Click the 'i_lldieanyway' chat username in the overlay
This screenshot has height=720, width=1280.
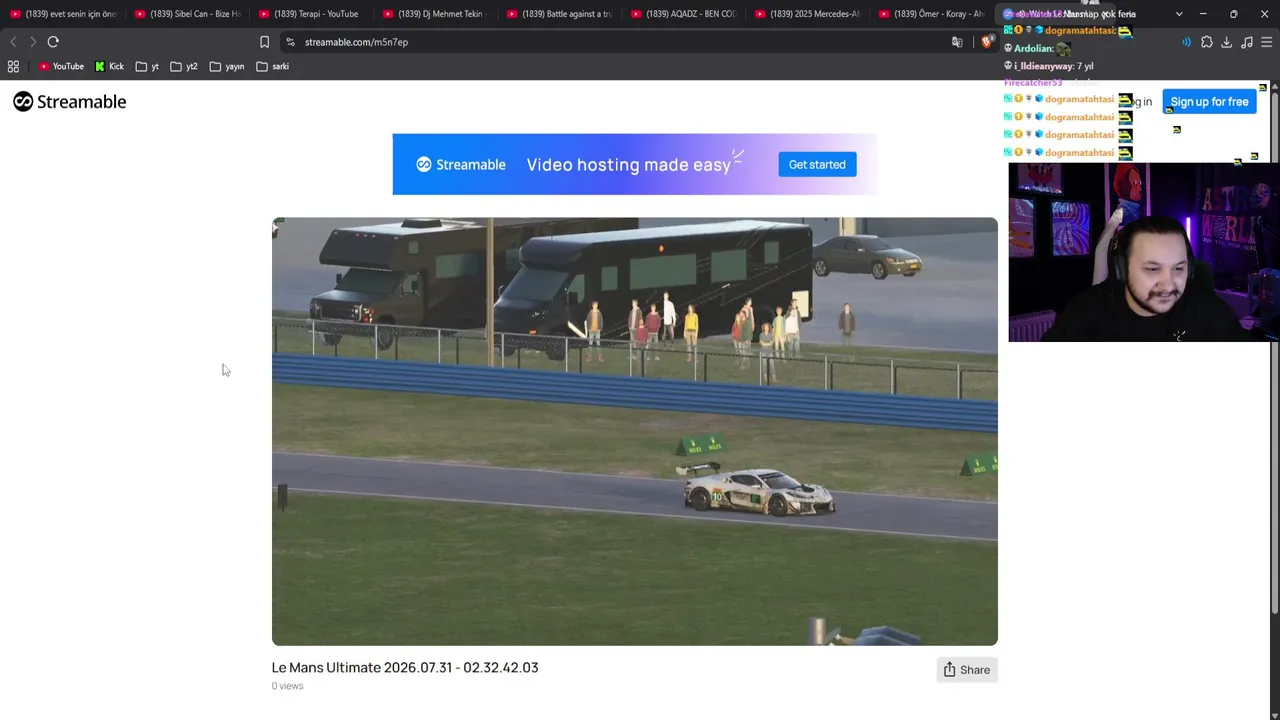1044,66
